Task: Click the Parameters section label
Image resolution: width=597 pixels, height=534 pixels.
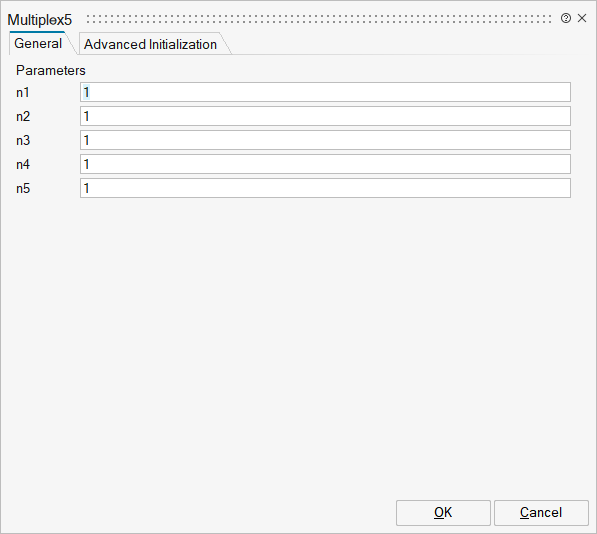Action: tap(51, 70)
